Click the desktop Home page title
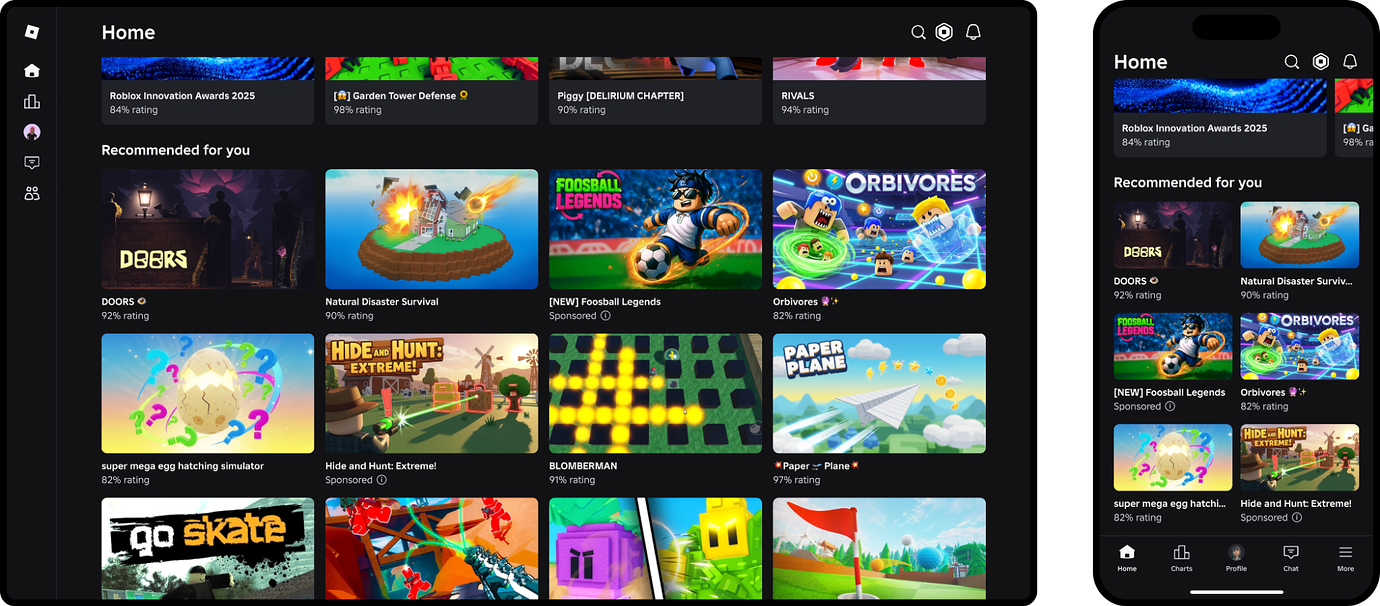Image resolution: width=1380 pixels, height=606 pixels. pyautogui.click(x=128, y=32)
